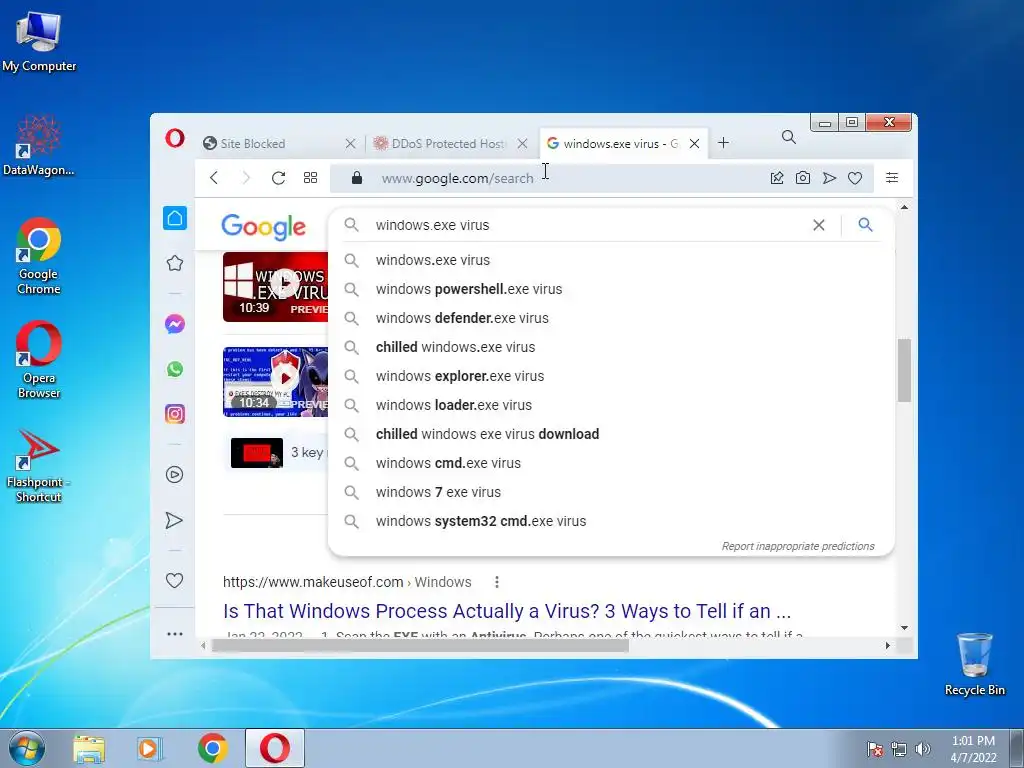Send page to My Flow
This screenshot has width=1024, height=768.
[829, 178]
